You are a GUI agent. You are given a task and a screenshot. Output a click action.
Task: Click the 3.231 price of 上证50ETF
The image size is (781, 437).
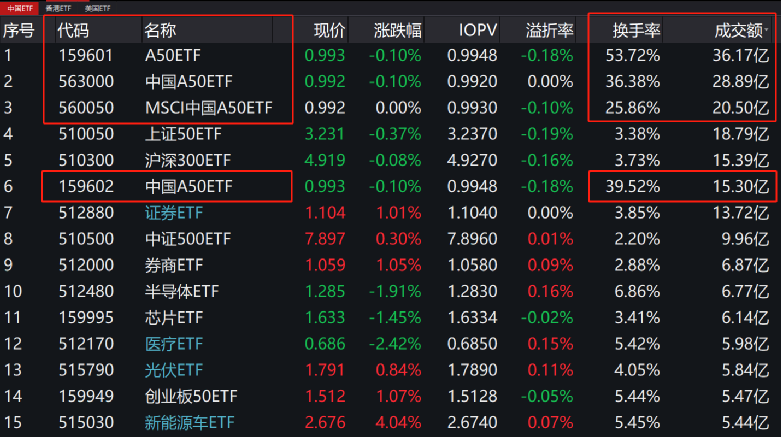325,134
